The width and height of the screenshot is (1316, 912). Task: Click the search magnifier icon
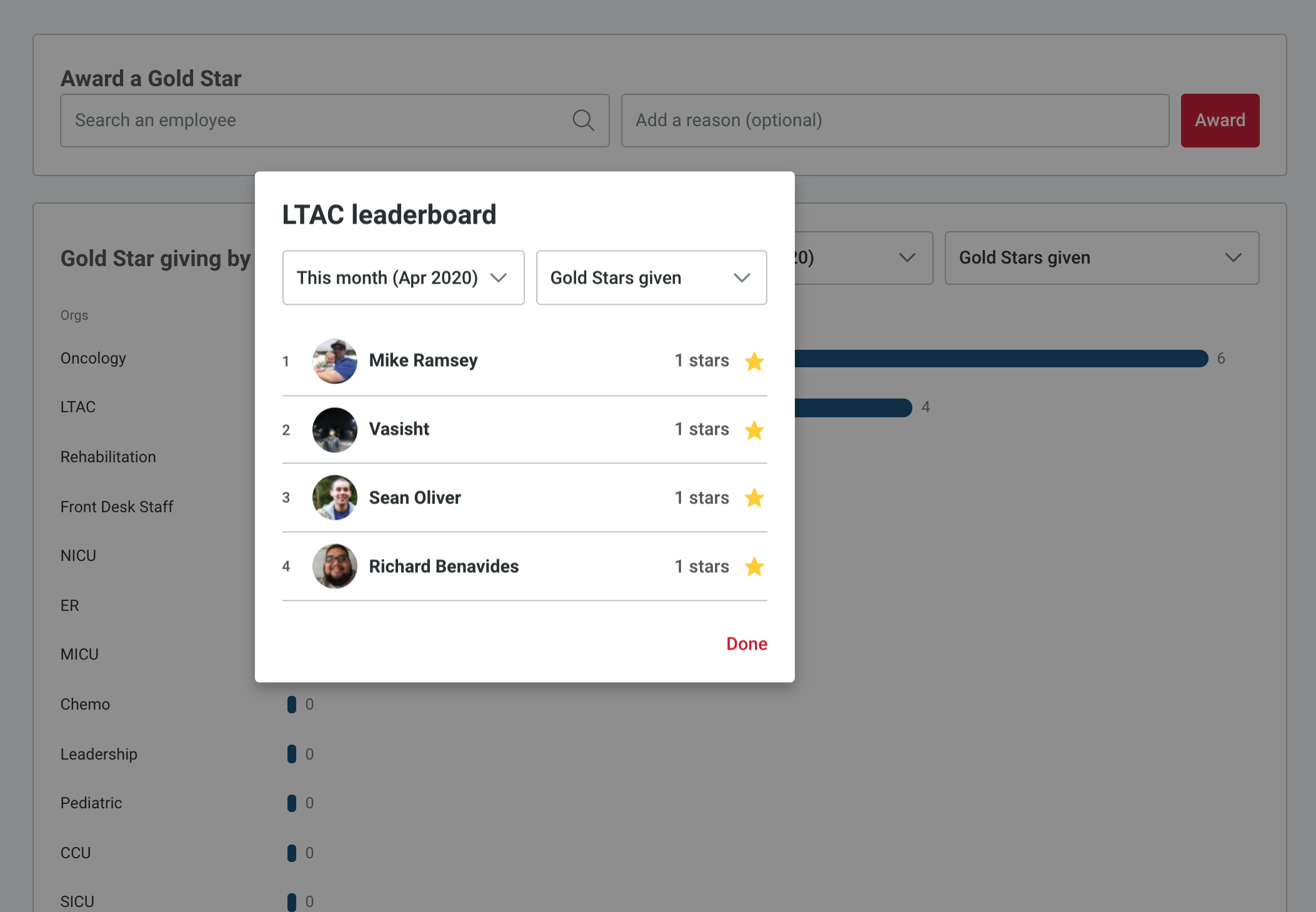(583, 120)
